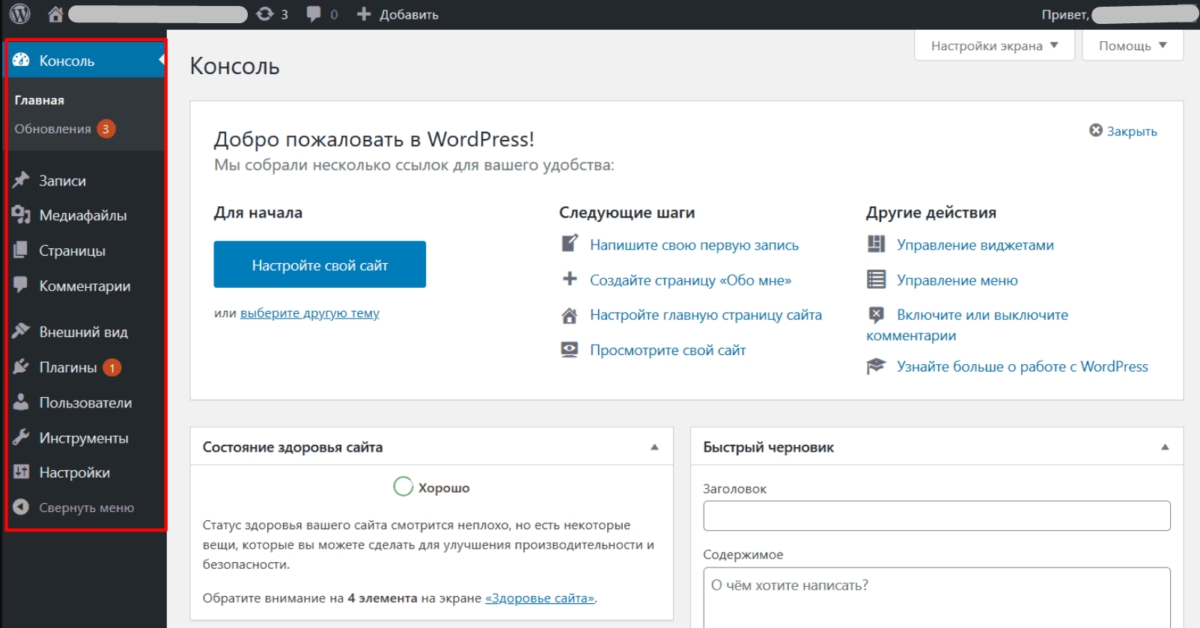Click widgets icon beside Управление виджетами

[876, 244]
